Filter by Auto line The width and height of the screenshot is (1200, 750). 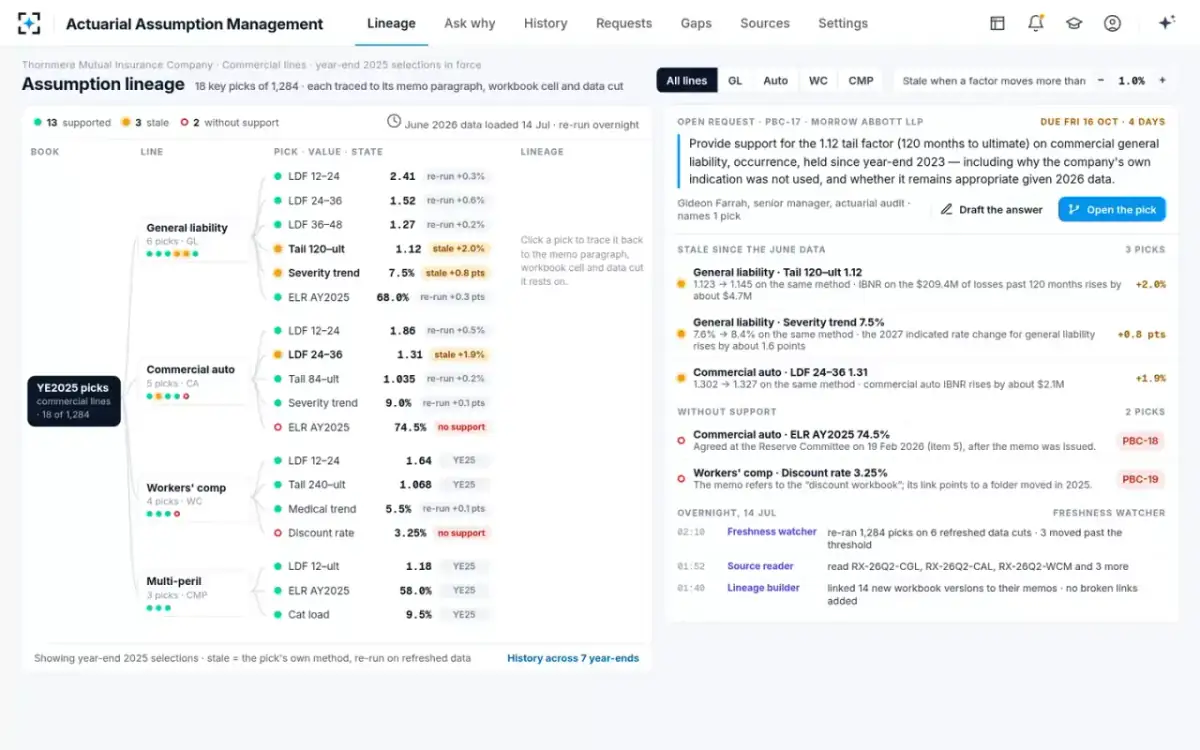click(x=776, y=81)
